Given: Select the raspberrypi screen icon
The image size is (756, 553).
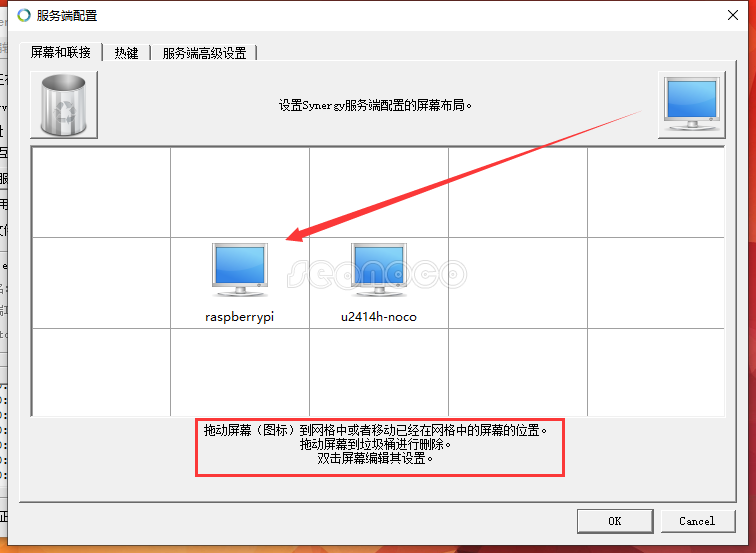Looking at the screenshot, I should (x=239, y=270).
